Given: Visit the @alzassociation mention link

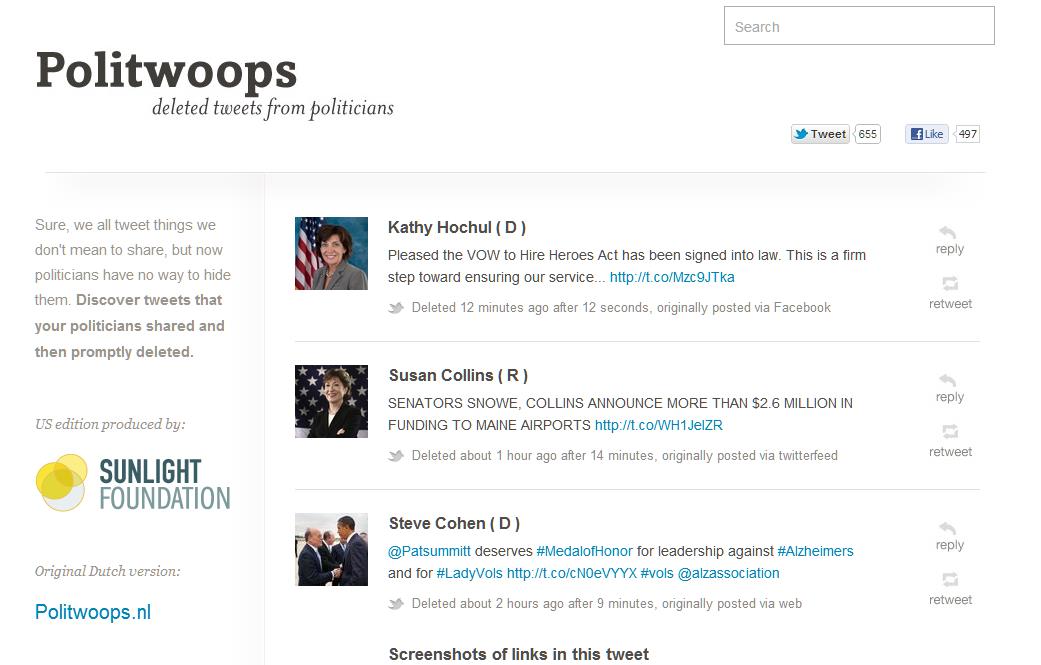Looking at the screenshot, I should [x=728, y=573].
